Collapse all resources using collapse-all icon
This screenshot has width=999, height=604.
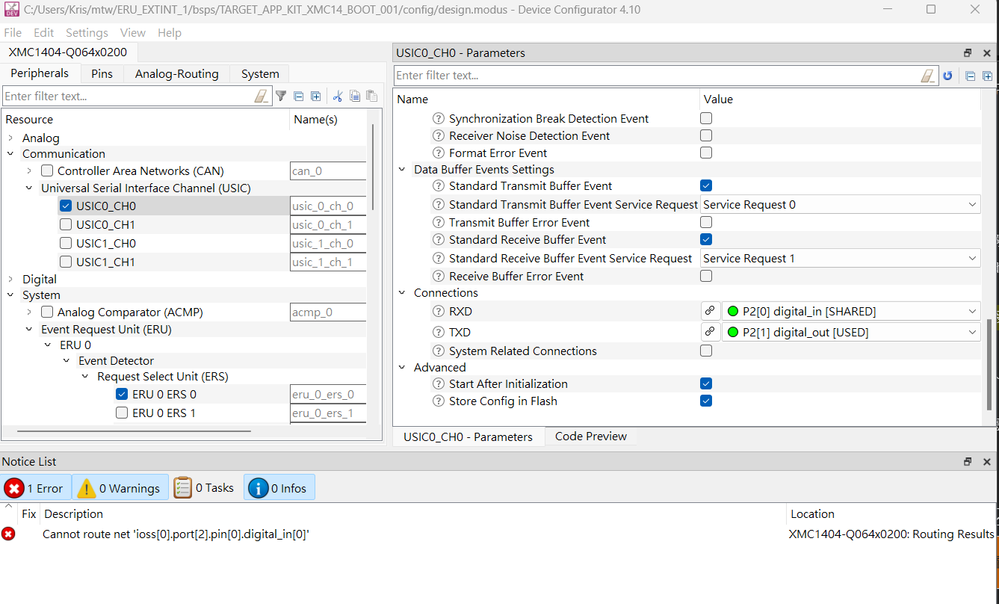299,96
